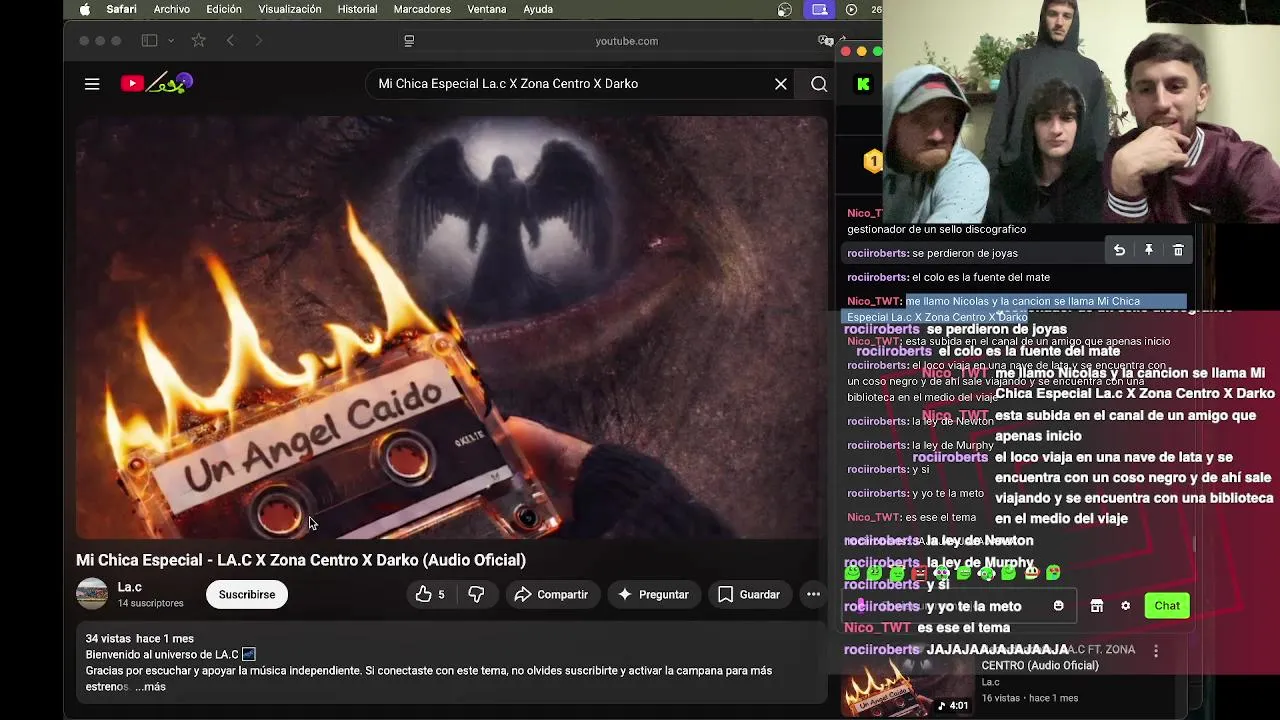
Task: Open La.c channel name link
Action: [130, 588]
